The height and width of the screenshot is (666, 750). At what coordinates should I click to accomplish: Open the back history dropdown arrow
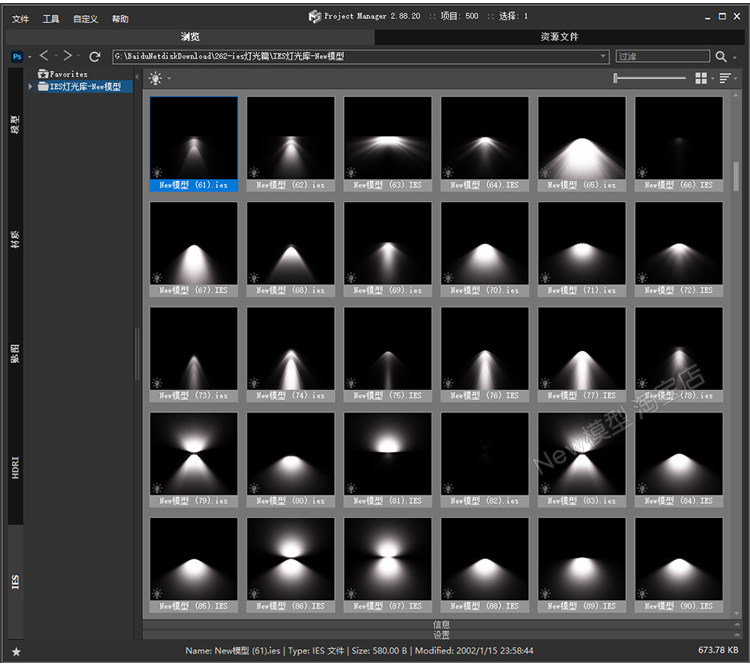pos(55,56)
